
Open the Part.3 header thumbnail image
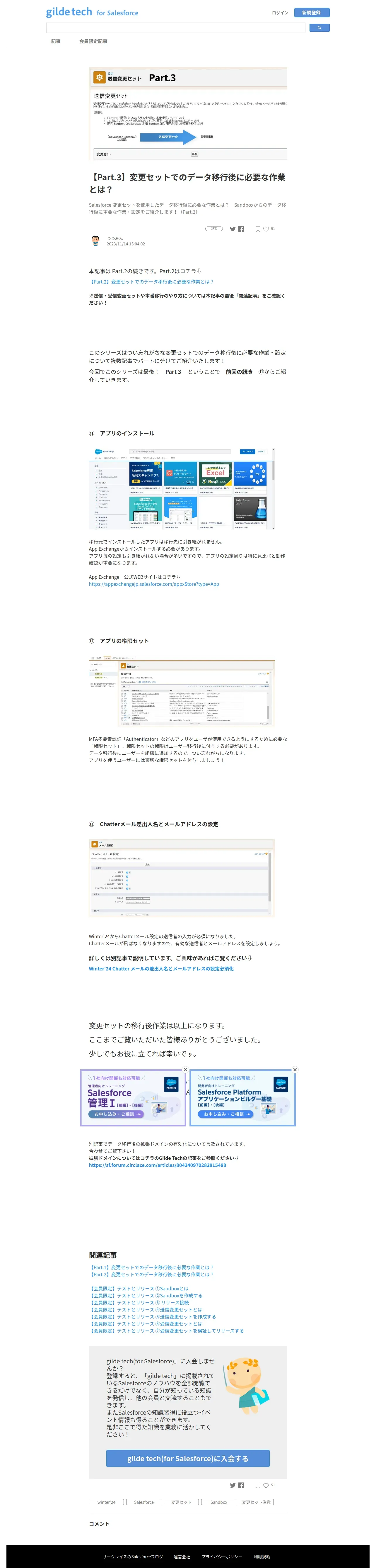tap(188, 114)
